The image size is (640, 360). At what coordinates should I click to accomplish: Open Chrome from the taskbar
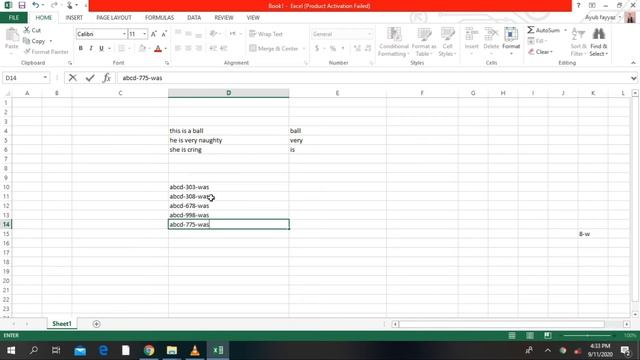149,350
